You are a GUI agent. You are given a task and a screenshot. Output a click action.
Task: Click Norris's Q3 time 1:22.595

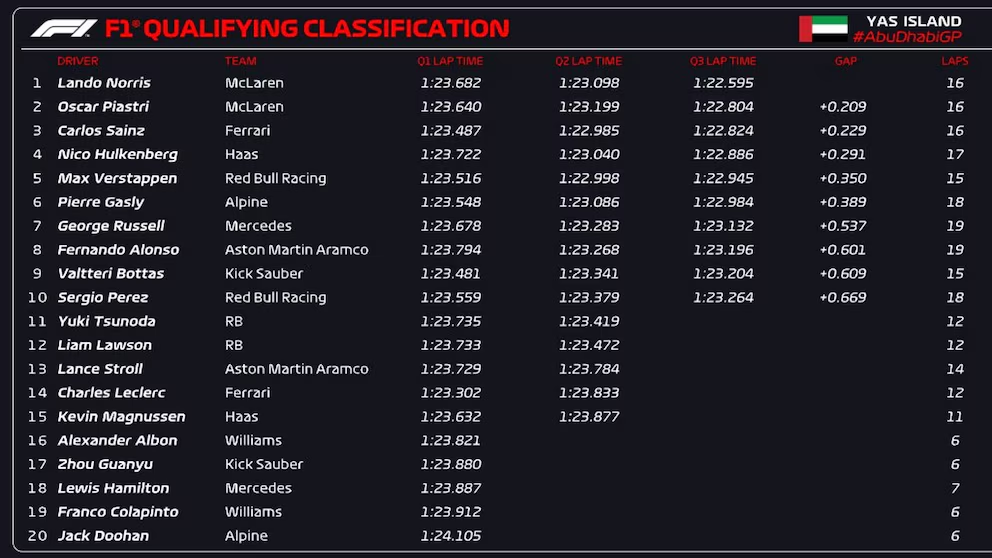pos(723,83)
